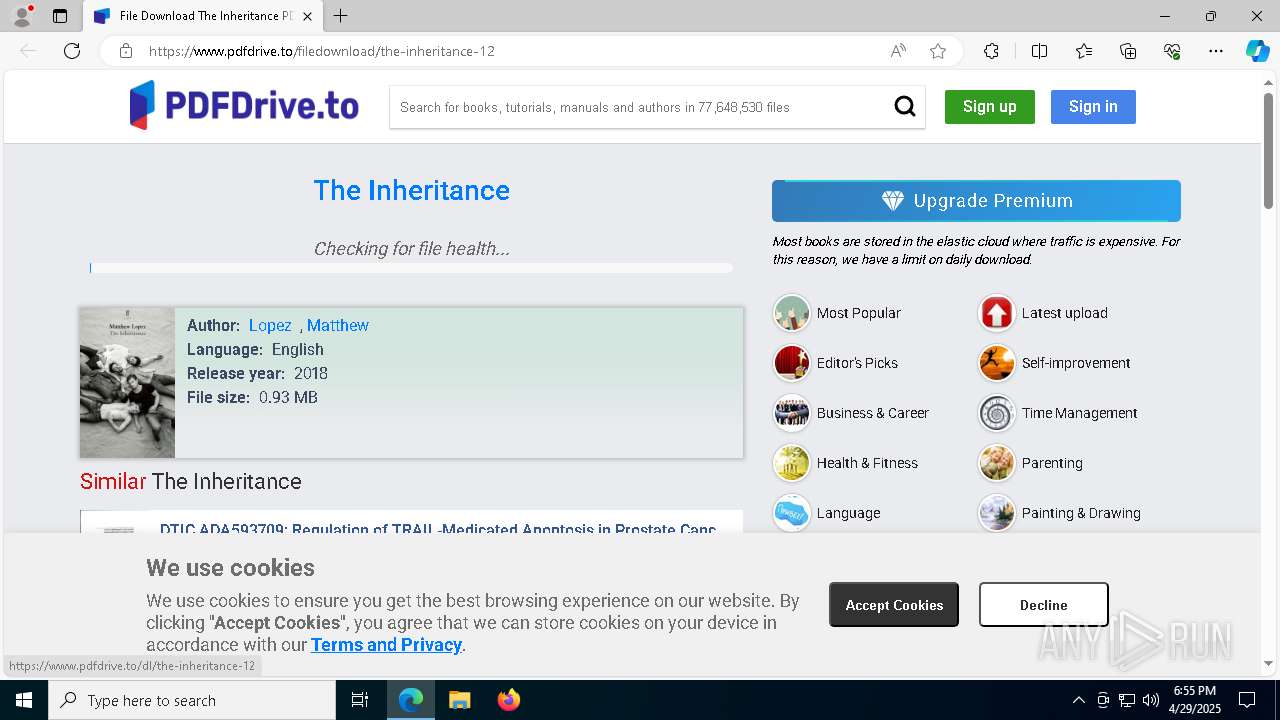This screenshot has height=720, width=1280.
Task: Open the Collections icon
Action: coord(1128,51)
